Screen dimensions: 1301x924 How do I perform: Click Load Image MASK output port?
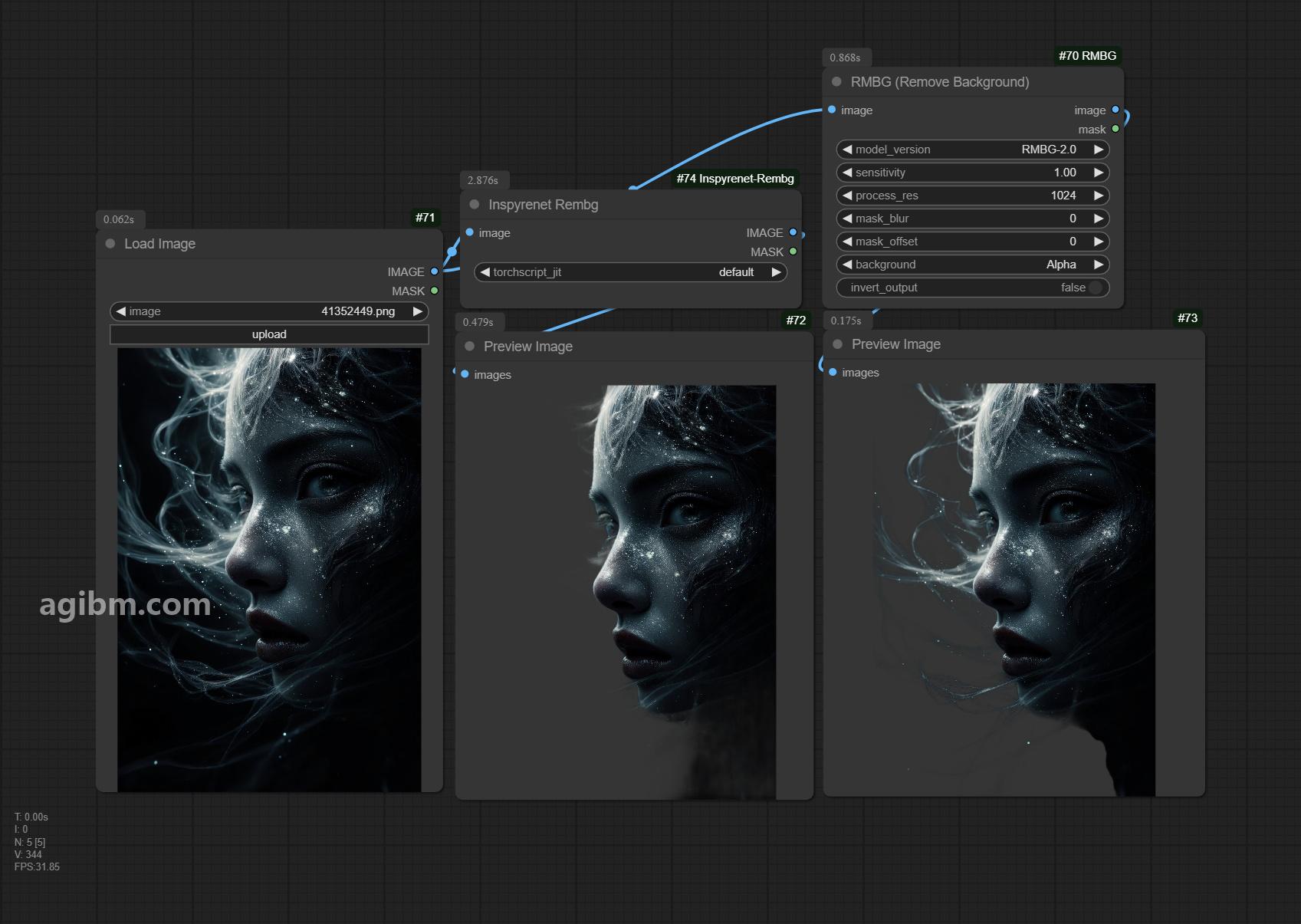(435, 291)
